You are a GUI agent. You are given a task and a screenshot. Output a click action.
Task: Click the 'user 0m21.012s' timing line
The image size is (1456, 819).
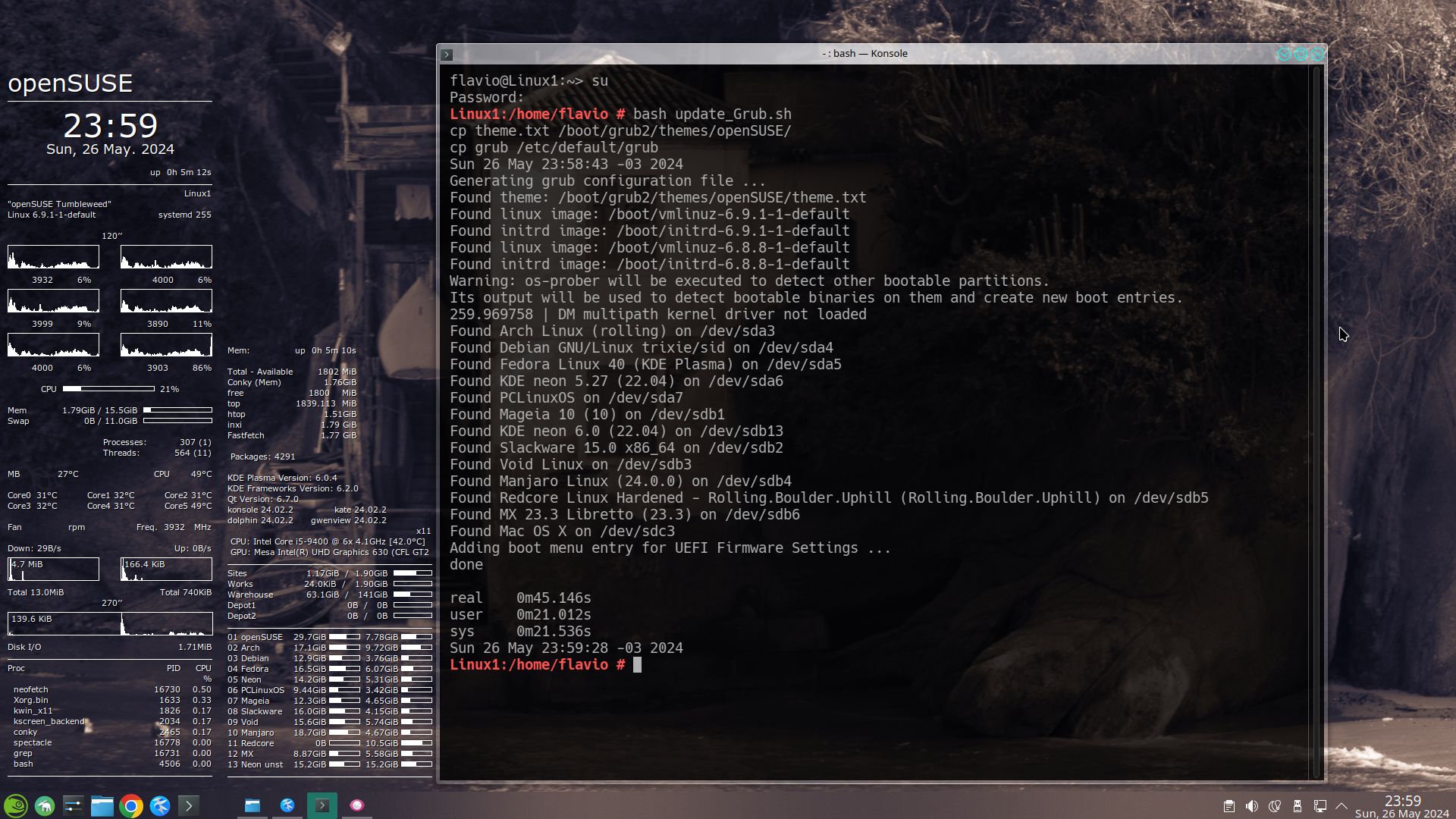pos(520,615)
